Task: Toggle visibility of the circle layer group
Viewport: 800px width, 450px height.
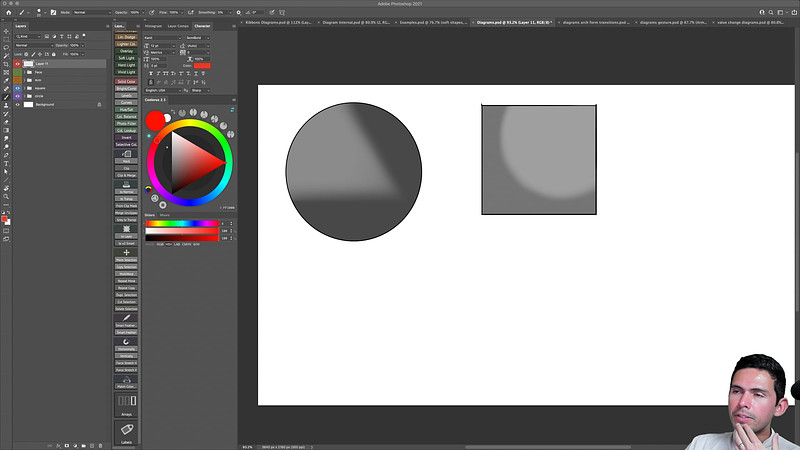Action: 17,96
